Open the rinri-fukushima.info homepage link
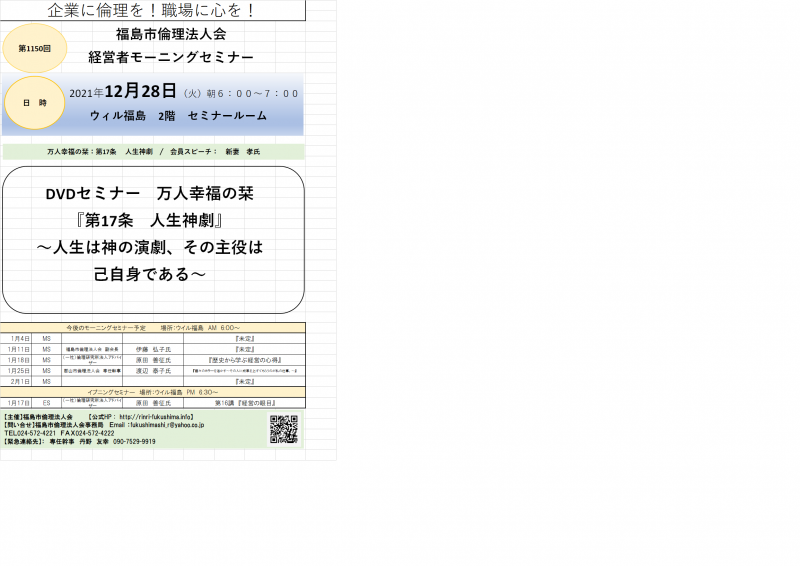Image resolution: width=800 pixels, height=566 pixels. pos(156,417)
